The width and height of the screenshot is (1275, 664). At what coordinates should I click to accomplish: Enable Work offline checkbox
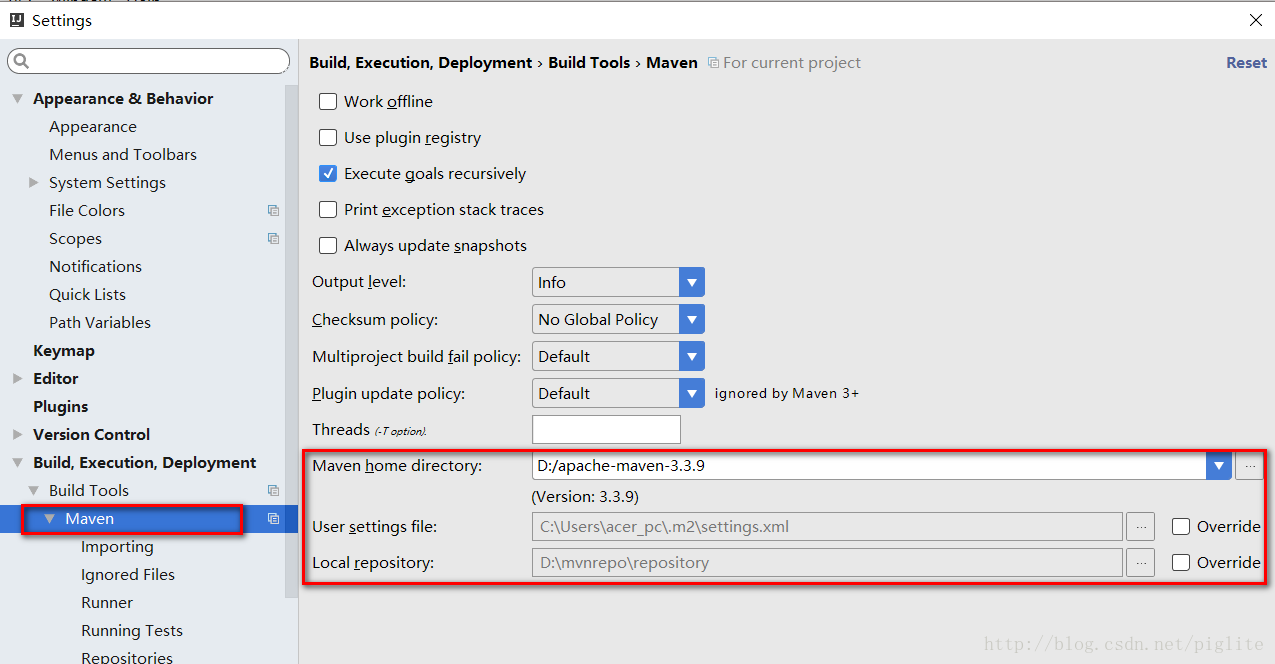tap(328, 101)
